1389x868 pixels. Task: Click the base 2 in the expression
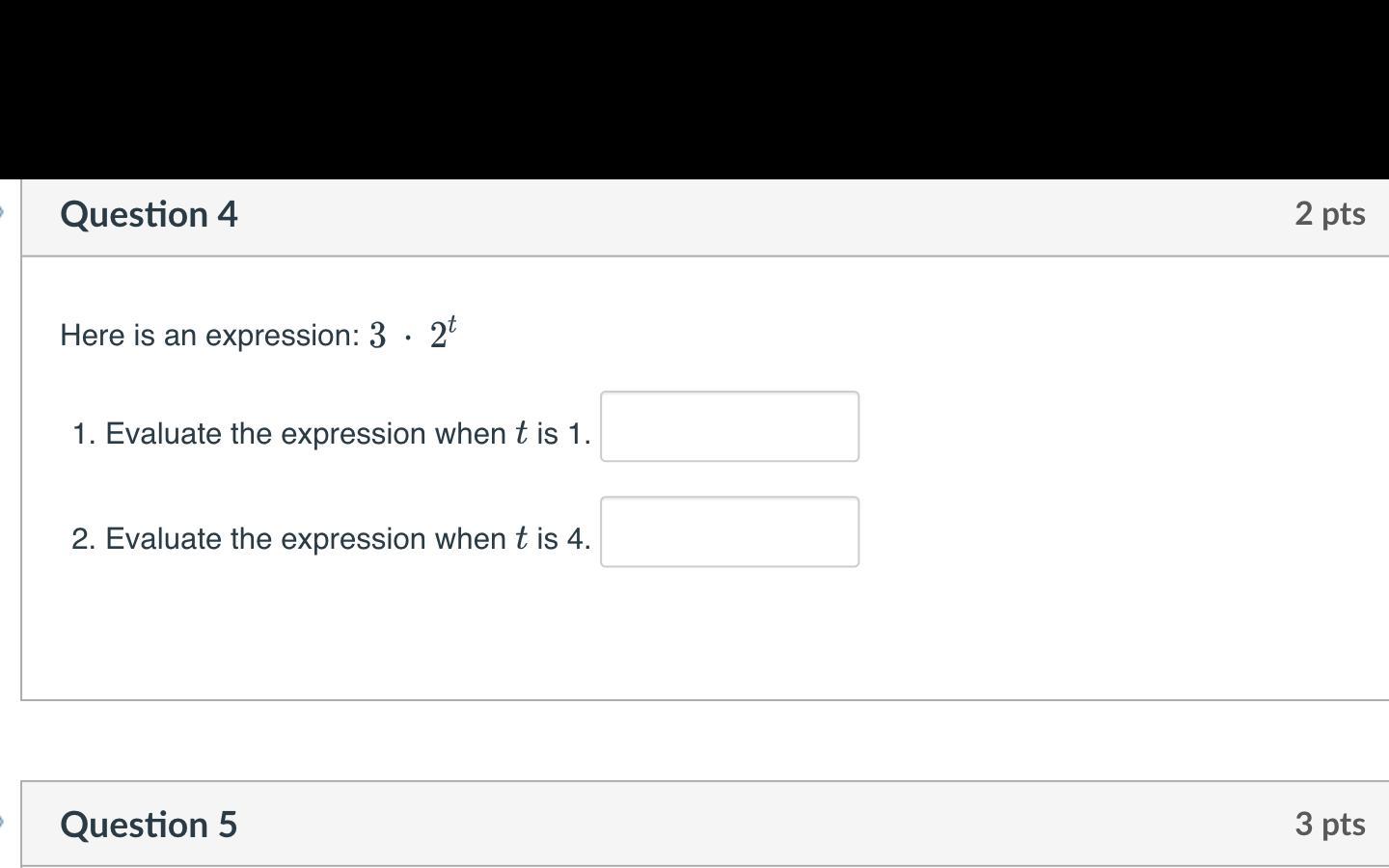438,337
